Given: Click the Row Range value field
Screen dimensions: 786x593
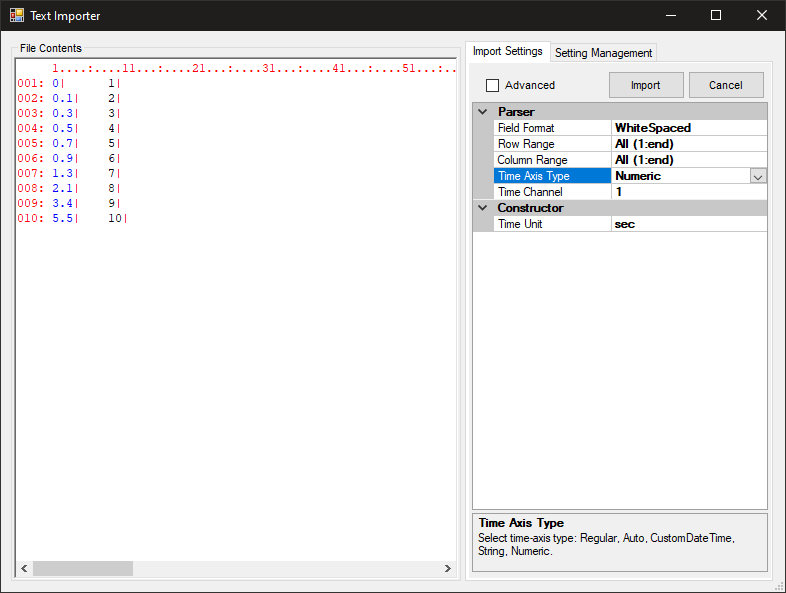Looking at the screenshot, I should (x=688, y=144).
